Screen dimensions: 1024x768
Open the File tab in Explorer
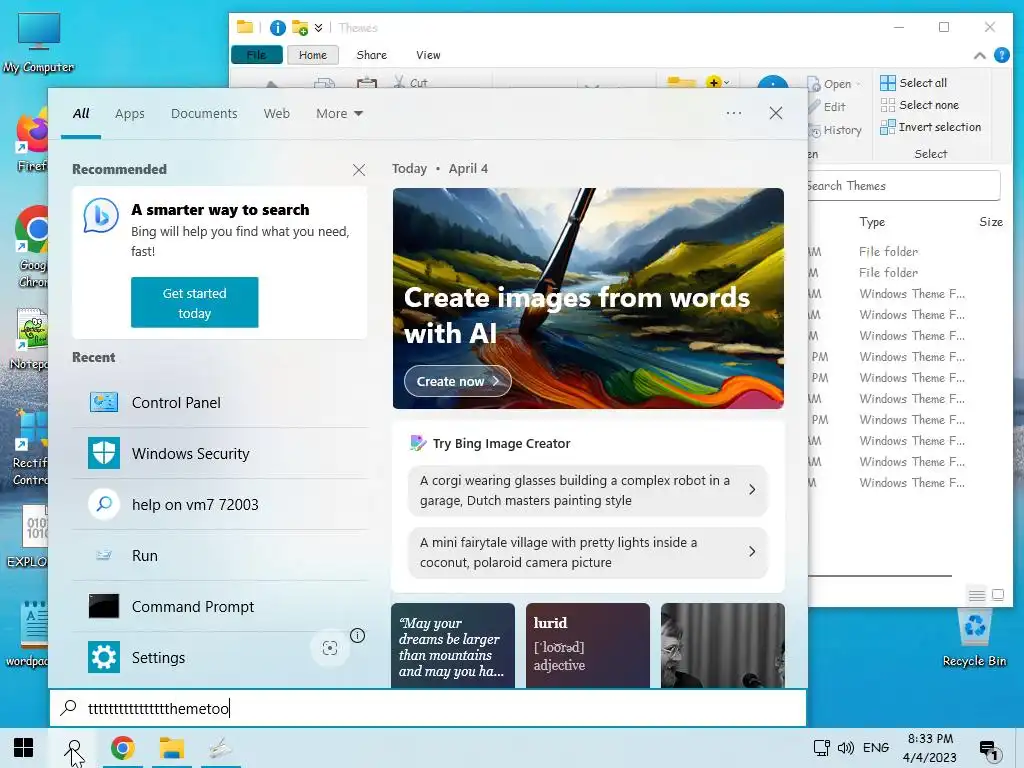[257, 55]
